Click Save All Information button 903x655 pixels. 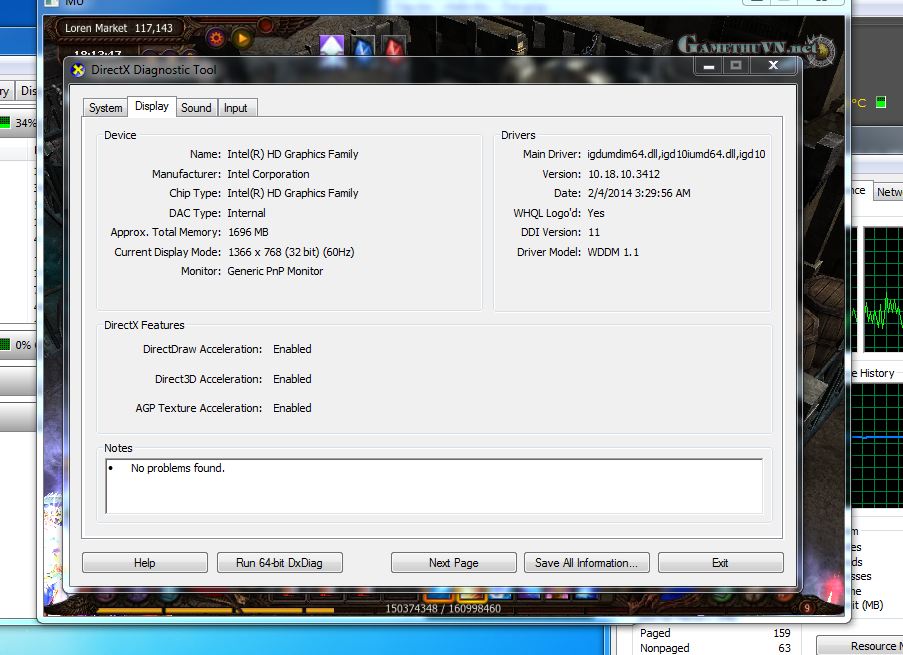pos(586,563)
